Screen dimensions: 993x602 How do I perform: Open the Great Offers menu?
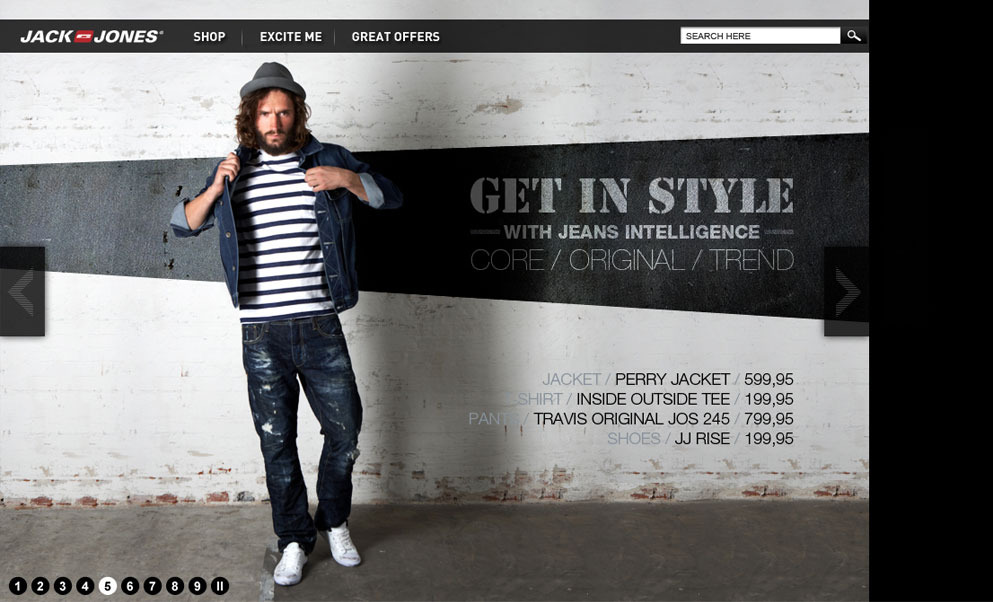pyautogui.click(x=396, y=37)
